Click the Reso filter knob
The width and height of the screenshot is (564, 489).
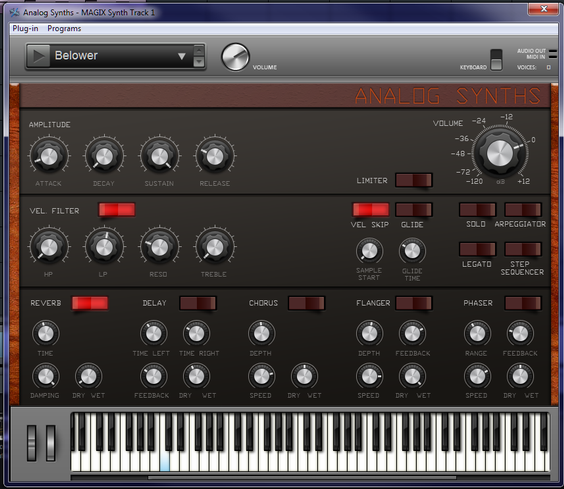tap(159, 247)
